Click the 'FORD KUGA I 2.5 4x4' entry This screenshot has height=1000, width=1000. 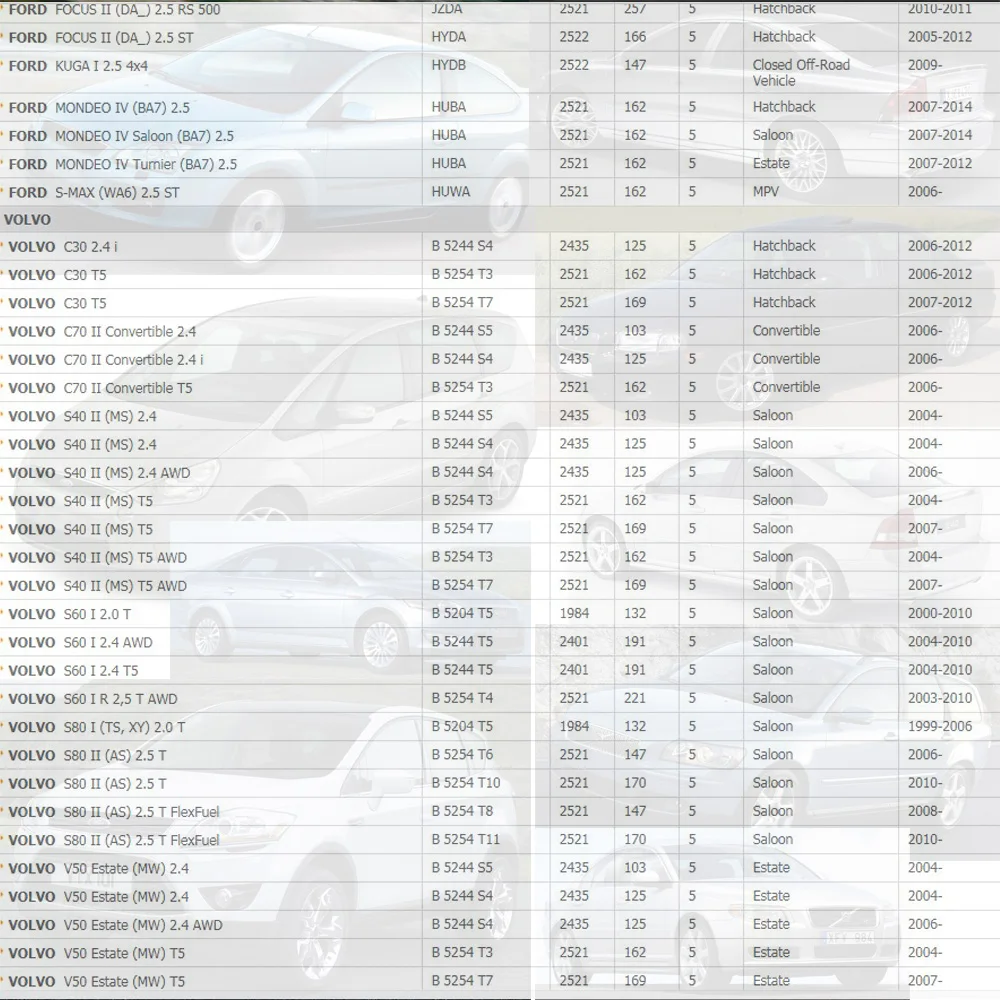click(78, 66)
